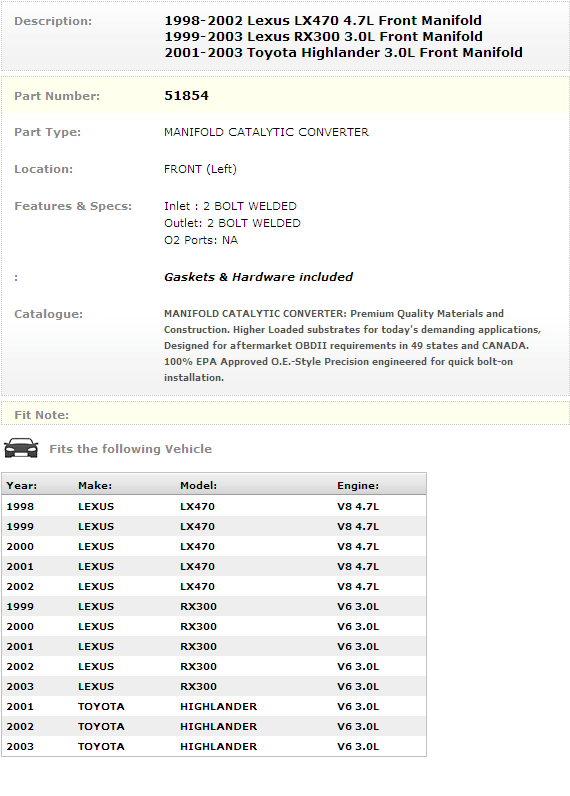This screenshot has height=796, width=570.
Task: Select the 2003 TOYOTA HIGHLANDER row
Action: (214, 746)
